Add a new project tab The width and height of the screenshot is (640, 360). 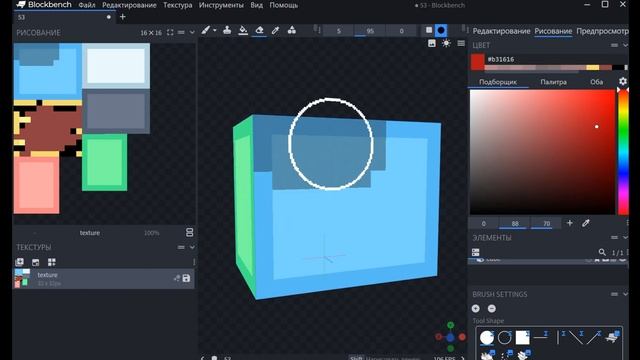(x=122, y=17)
